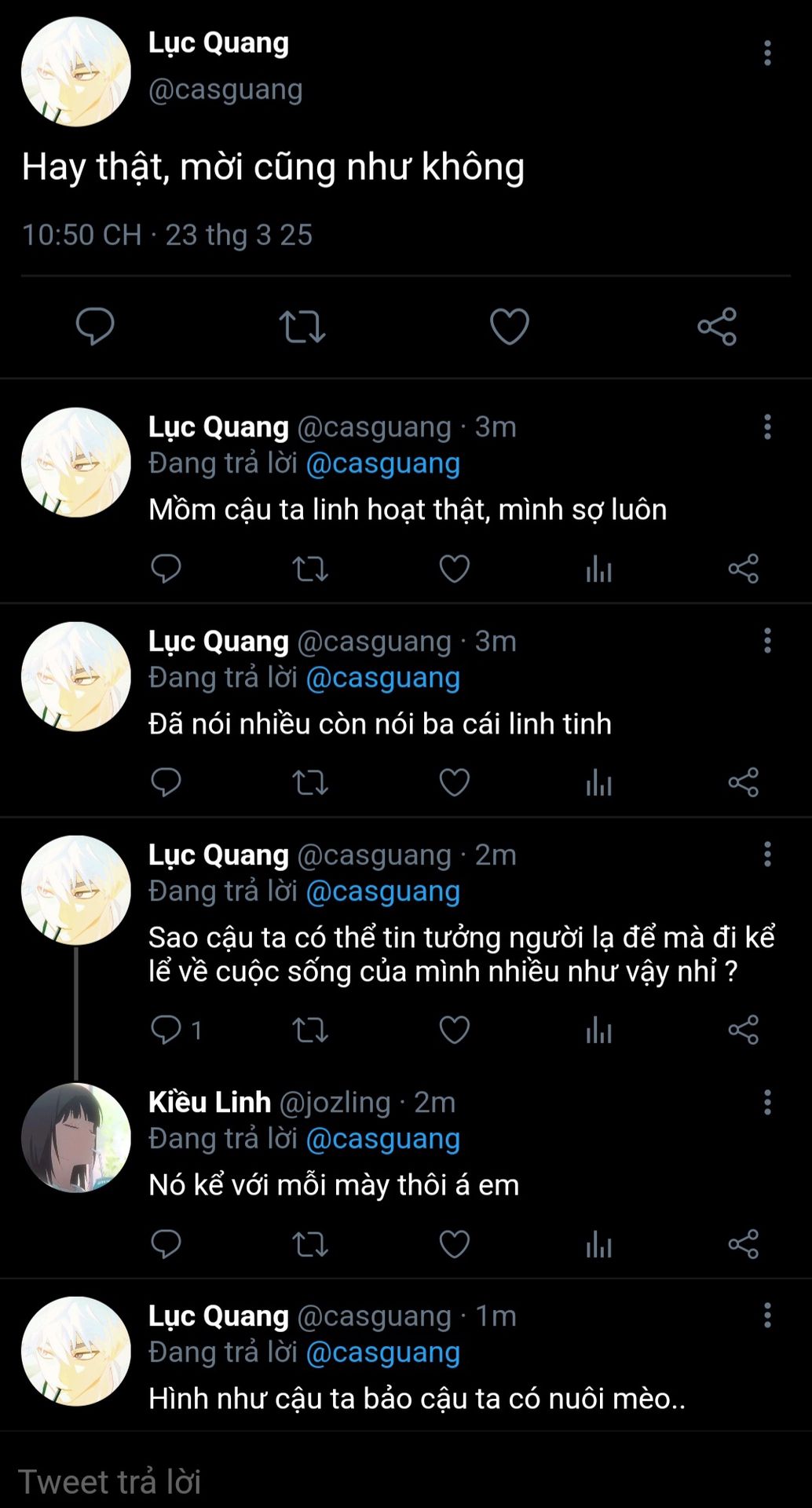Like the main tweet "Hay thật, mời cũng như không"

click(x=509, y=327)
